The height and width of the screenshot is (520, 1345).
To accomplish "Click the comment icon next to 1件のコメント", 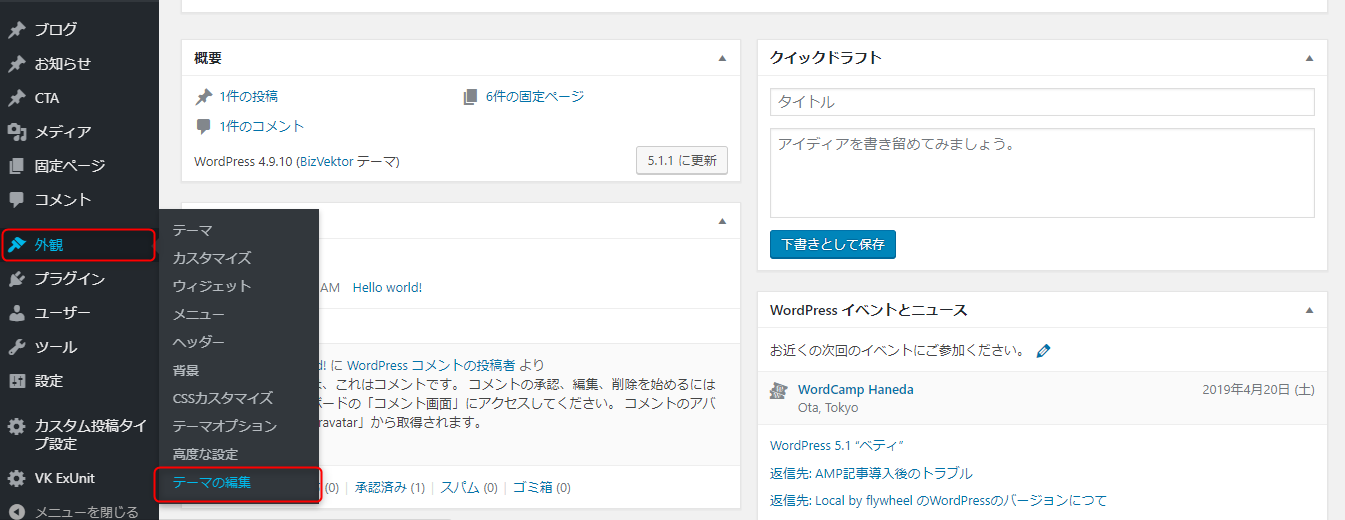I will [x=204, y=127].
